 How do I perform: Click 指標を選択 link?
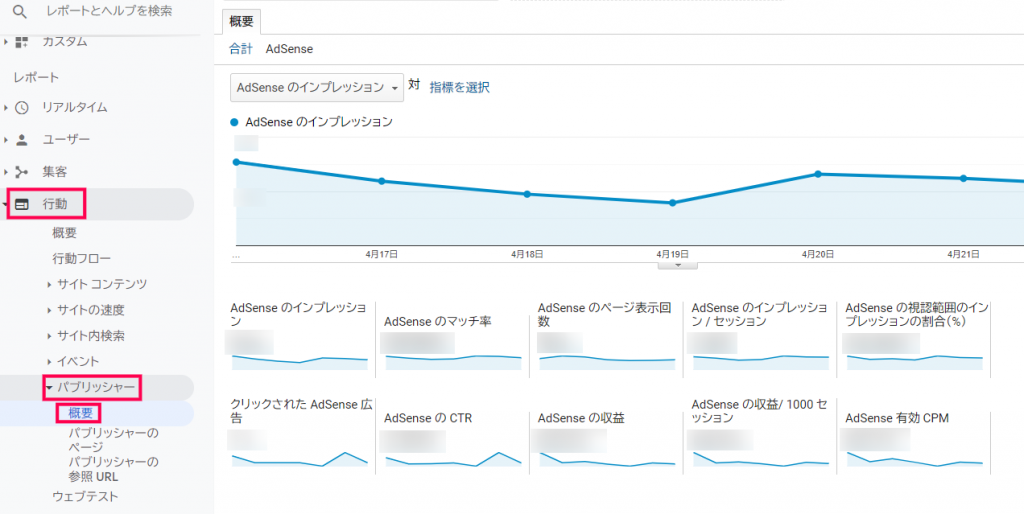pyautogui.click(x=460, y=88)
